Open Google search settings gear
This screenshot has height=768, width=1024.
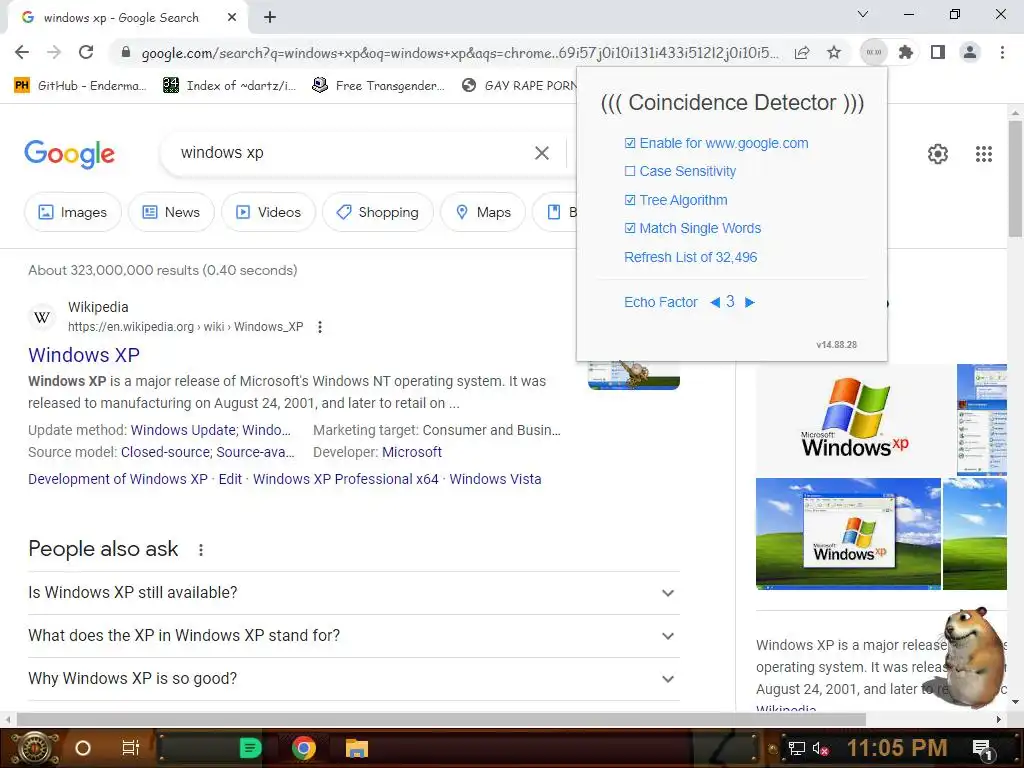tap(938, 154)
